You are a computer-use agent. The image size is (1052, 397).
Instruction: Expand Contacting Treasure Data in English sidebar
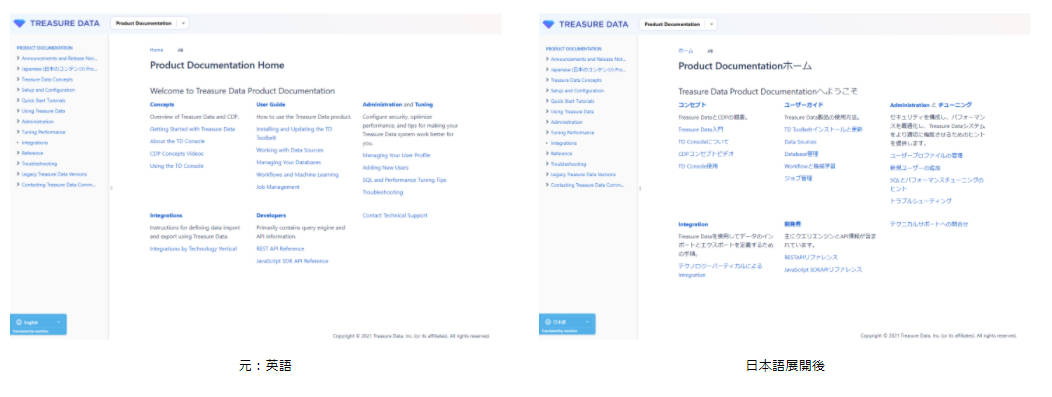(57, 184)
